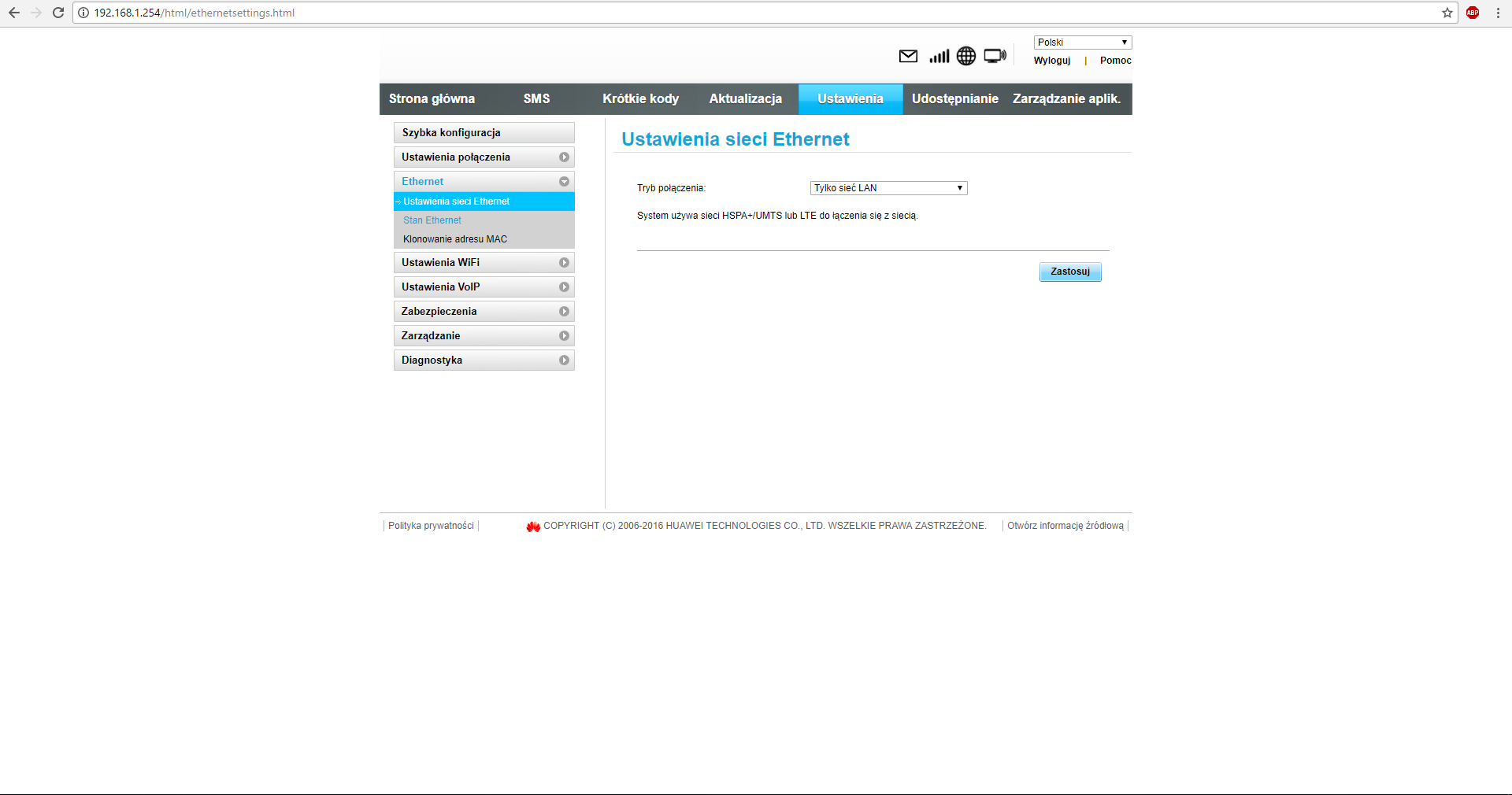Select Ustawienia sieci Ethernet submenu item
This screenshot has height=795, width=1512.
coord(484,202)
